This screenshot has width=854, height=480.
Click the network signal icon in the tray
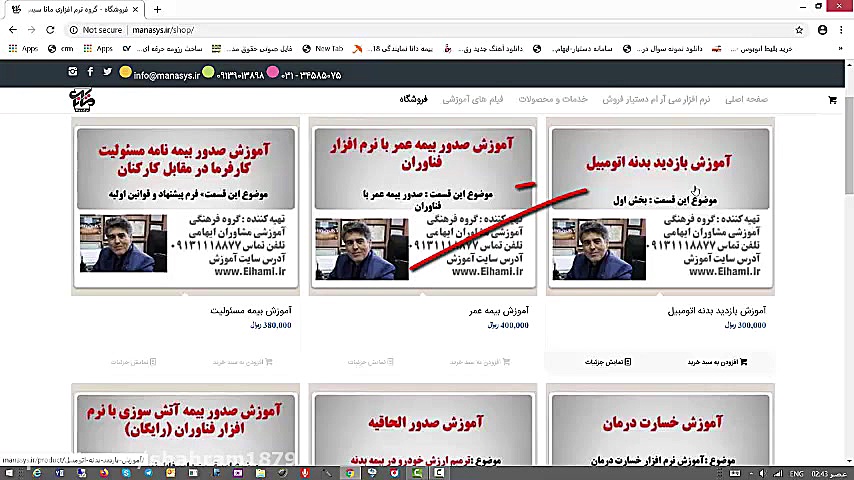[778, 473]
